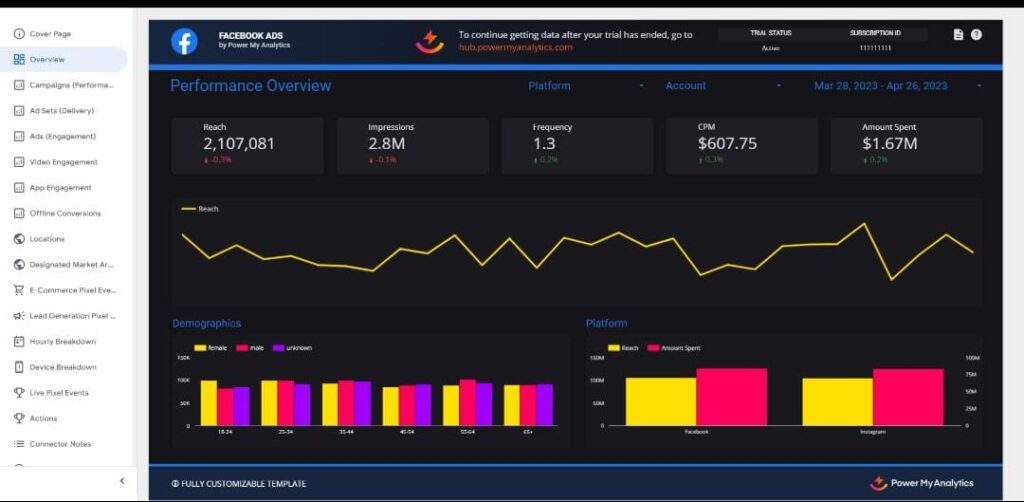Open the date range Mar 28 - Apr 26 dropdown

coord(898,86)
